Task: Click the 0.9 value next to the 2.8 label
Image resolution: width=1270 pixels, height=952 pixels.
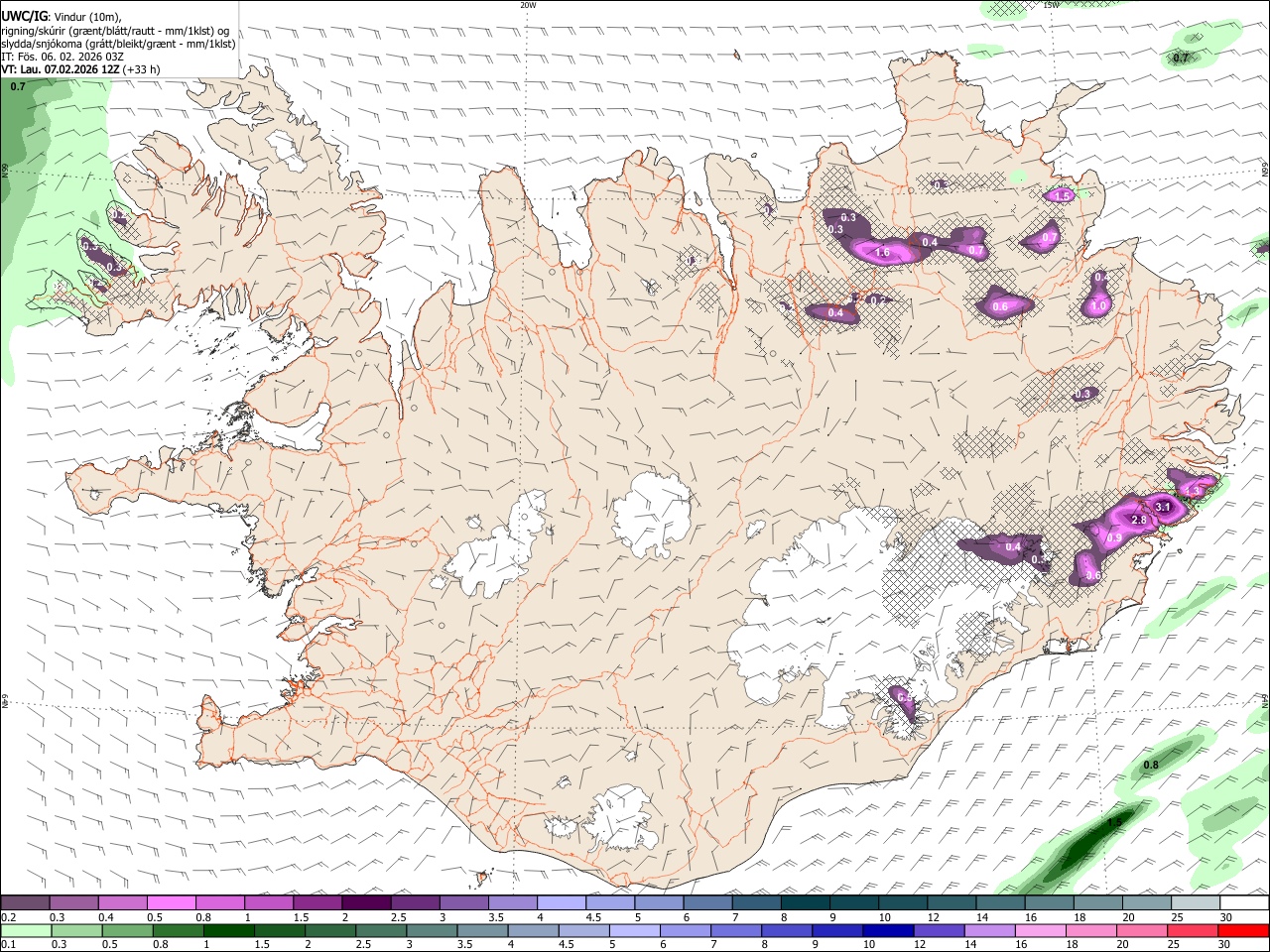Action: tap(1114, 538)
